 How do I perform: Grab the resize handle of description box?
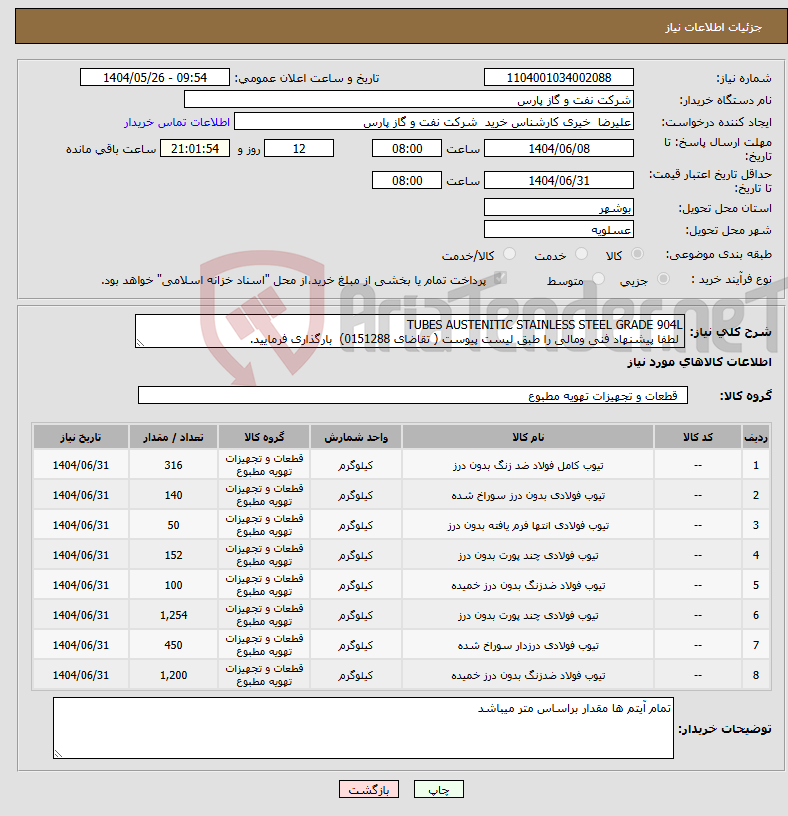point(140,342)
